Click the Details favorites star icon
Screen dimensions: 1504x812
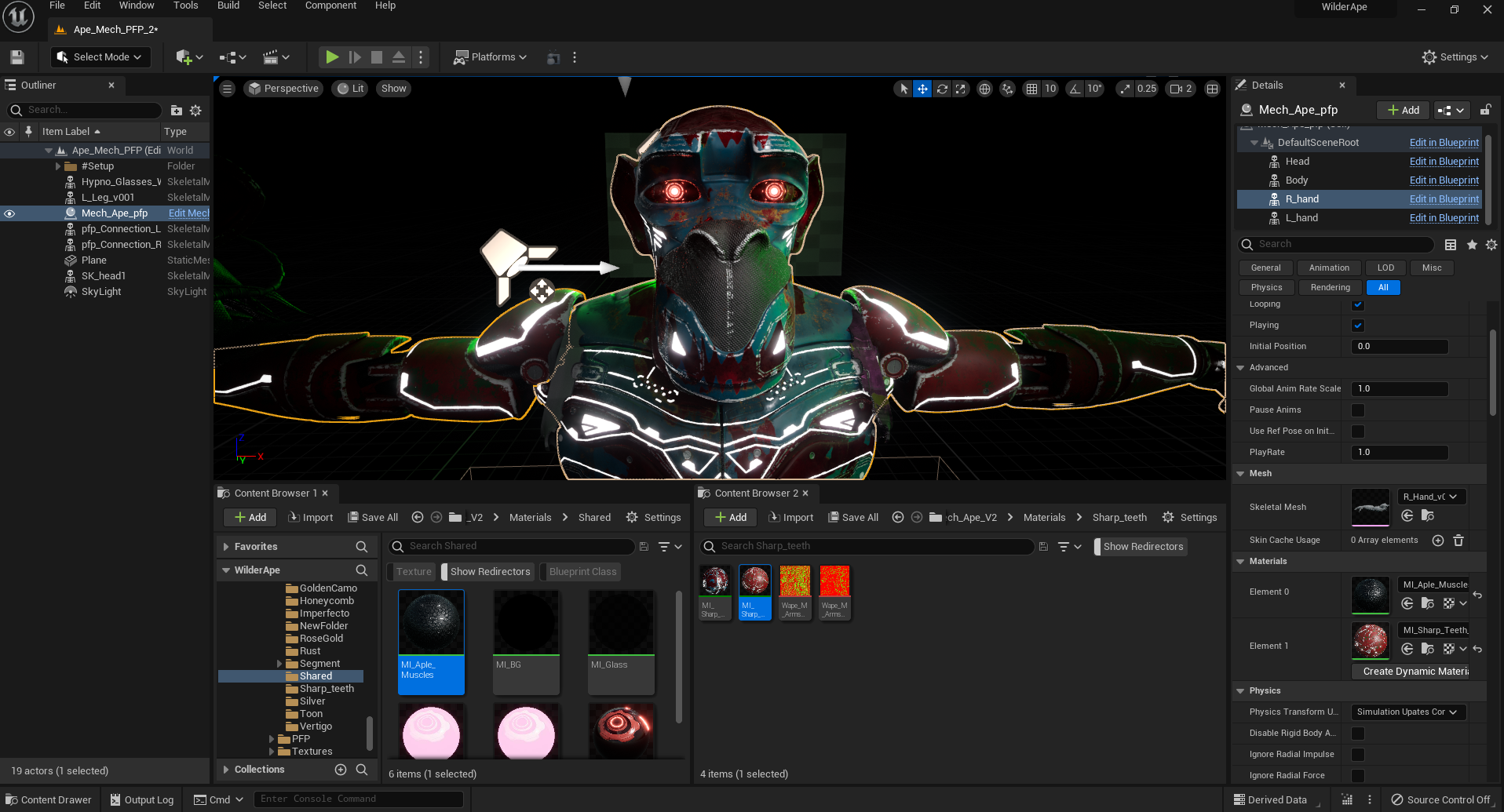pyautogui.click(x=1472, y=245)
